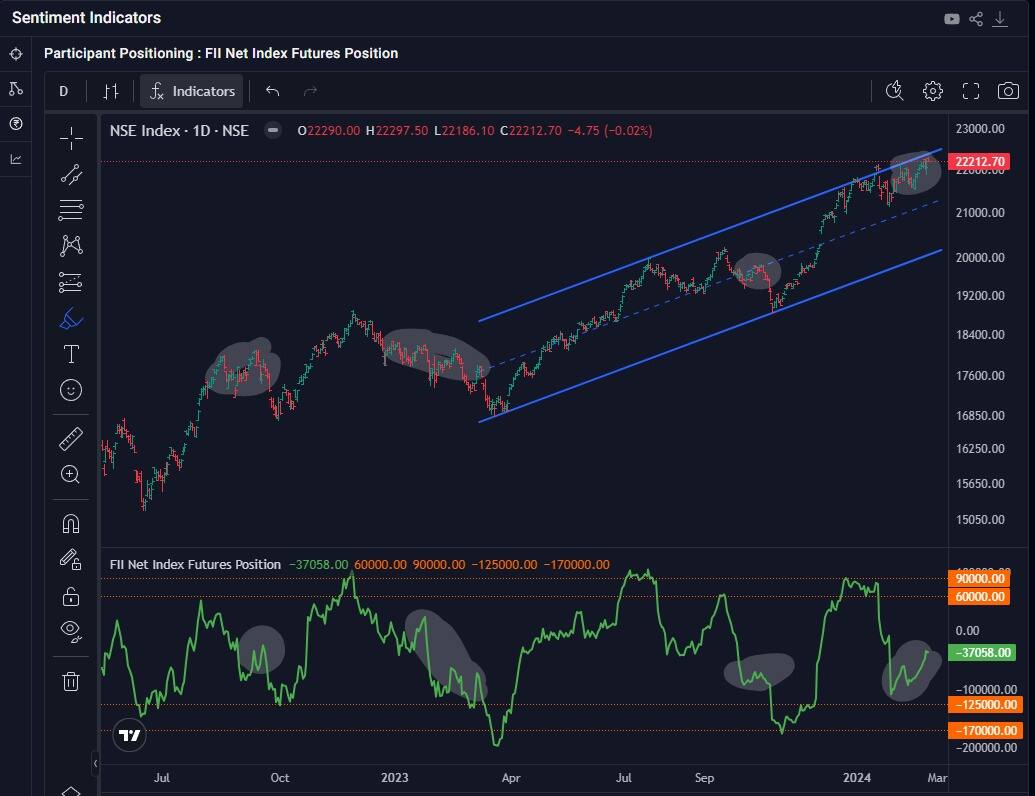Screen dimensions: 1035x796
Task: Open the bar chart type selector
Action: coord(111,91)
